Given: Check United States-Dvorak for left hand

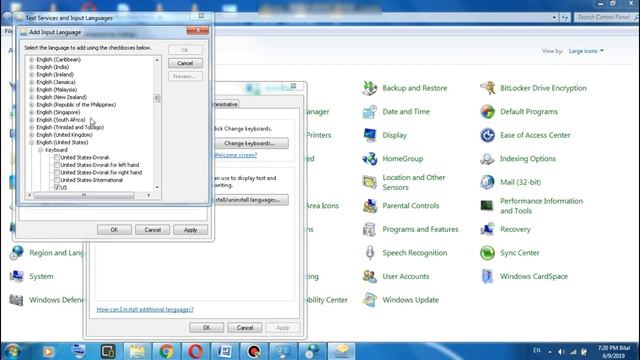Looking at the screenshot, I should (57, 165).
